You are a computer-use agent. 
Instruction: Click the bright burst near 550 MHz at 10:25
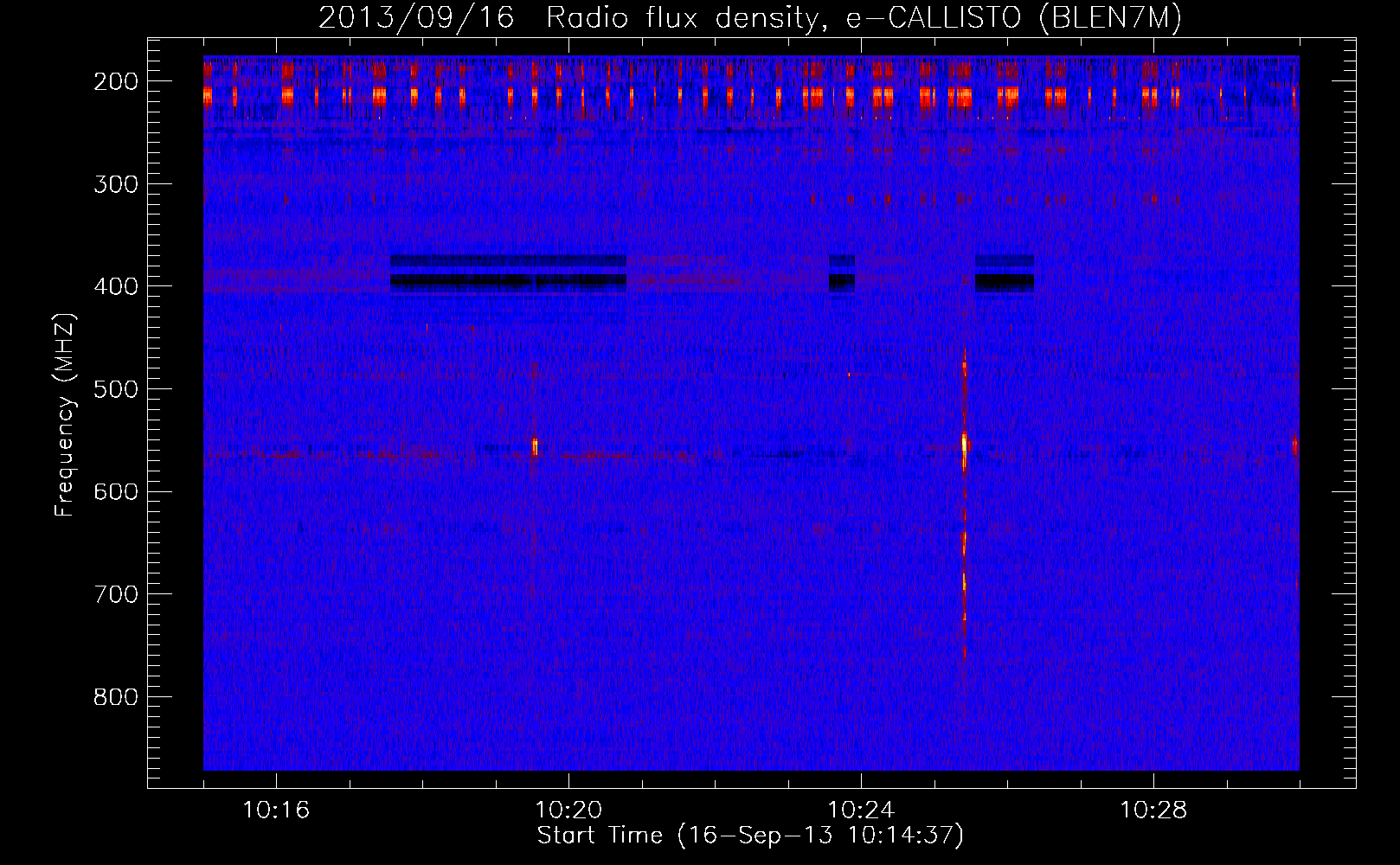[x=965, y=444]
